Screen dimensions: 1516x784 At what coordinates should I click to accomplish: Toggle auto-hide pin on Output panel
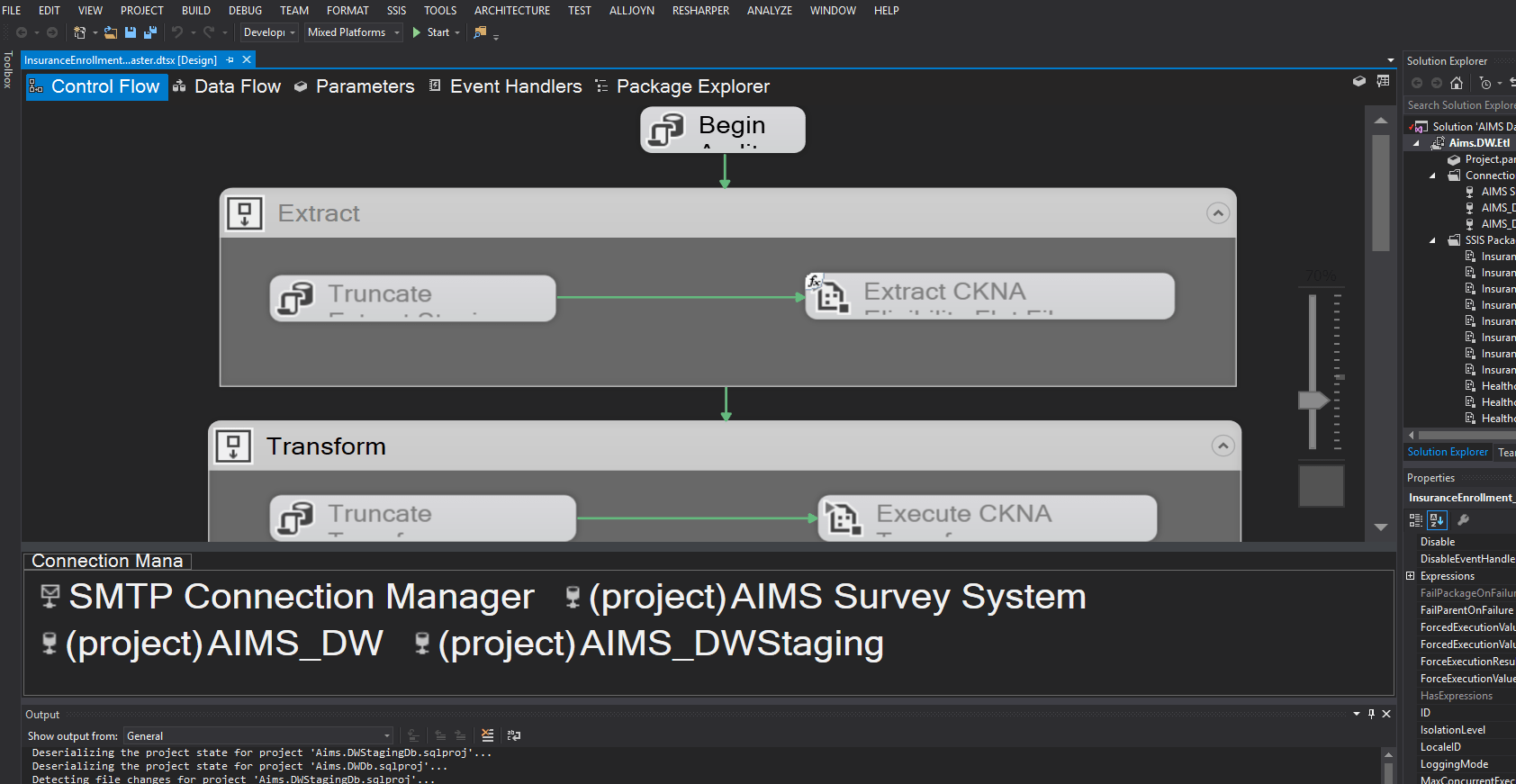pyautogui.click(x=1371, y=714)
